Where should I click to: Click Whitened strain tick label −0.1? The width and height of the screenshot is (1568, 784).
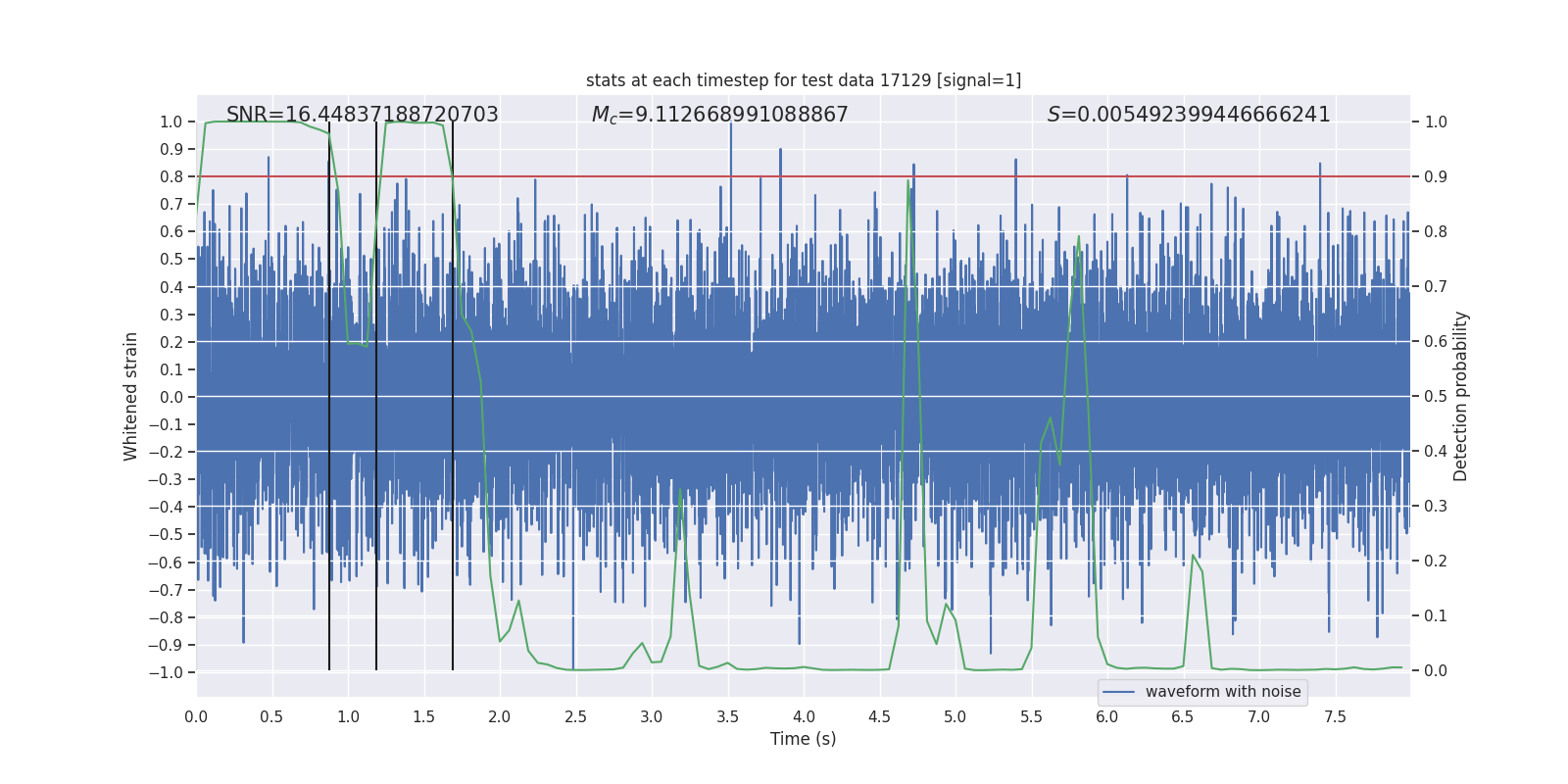click(x=166, y=424)
